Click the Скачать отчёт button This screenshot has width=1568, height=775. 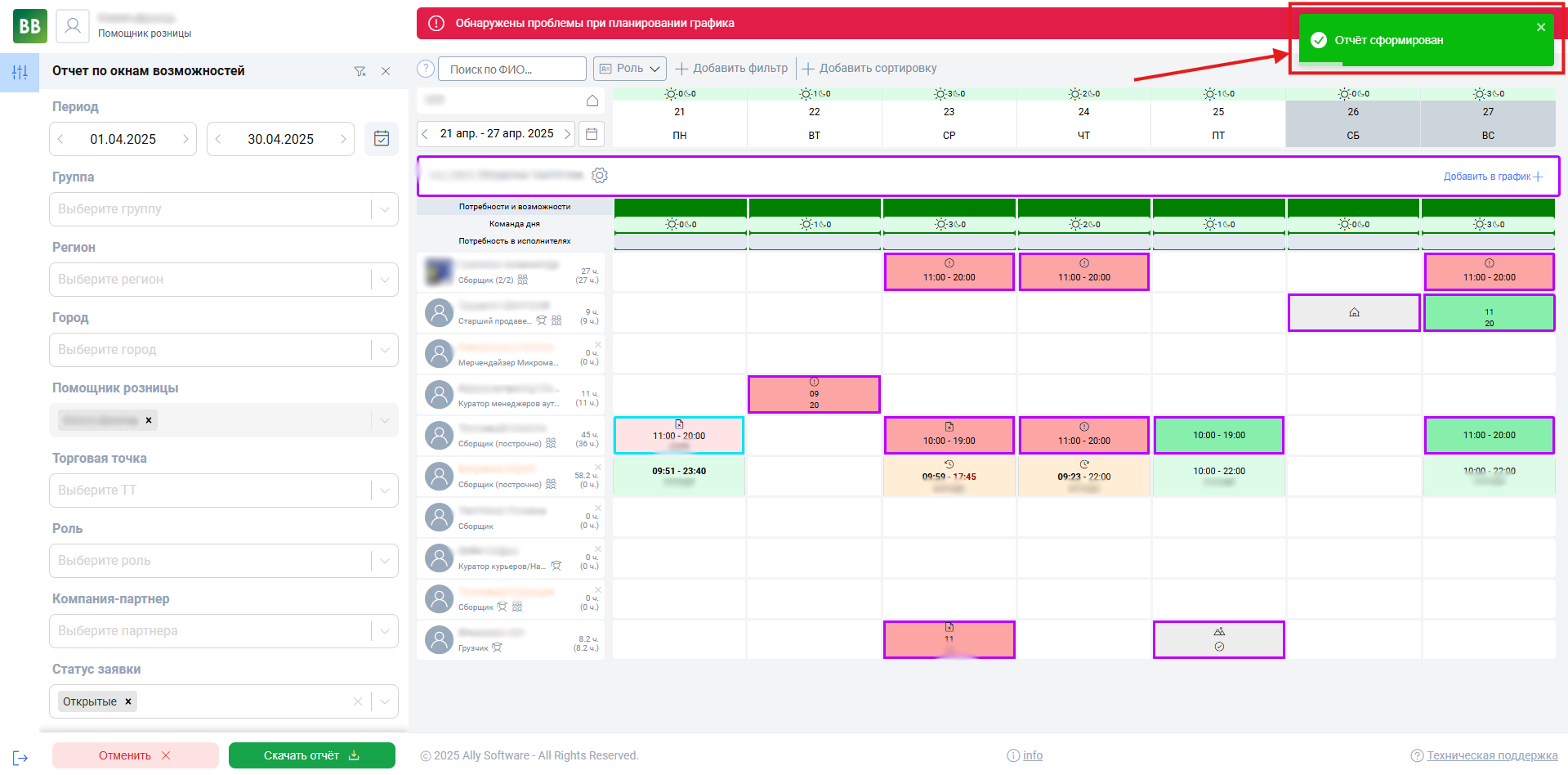point(312,755)
